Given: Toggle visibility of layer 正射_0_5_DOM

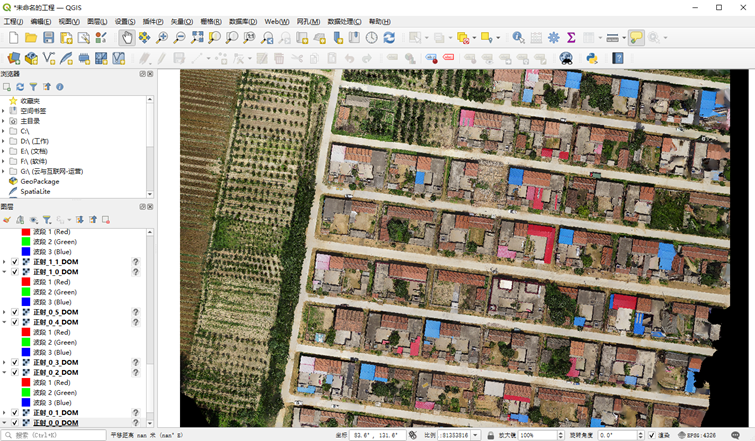Looking at the screenshot, I should (x=15, y=312).
